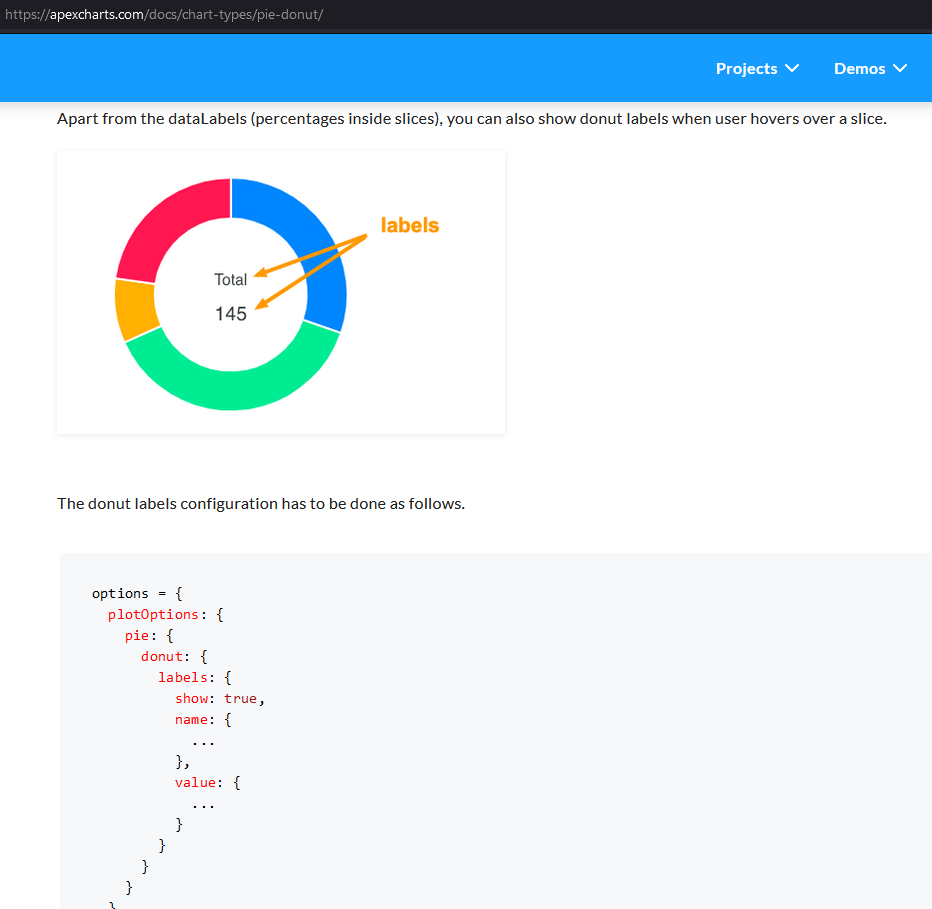Click the "name" key in code block
932x909 pixels.
point(191,719)
